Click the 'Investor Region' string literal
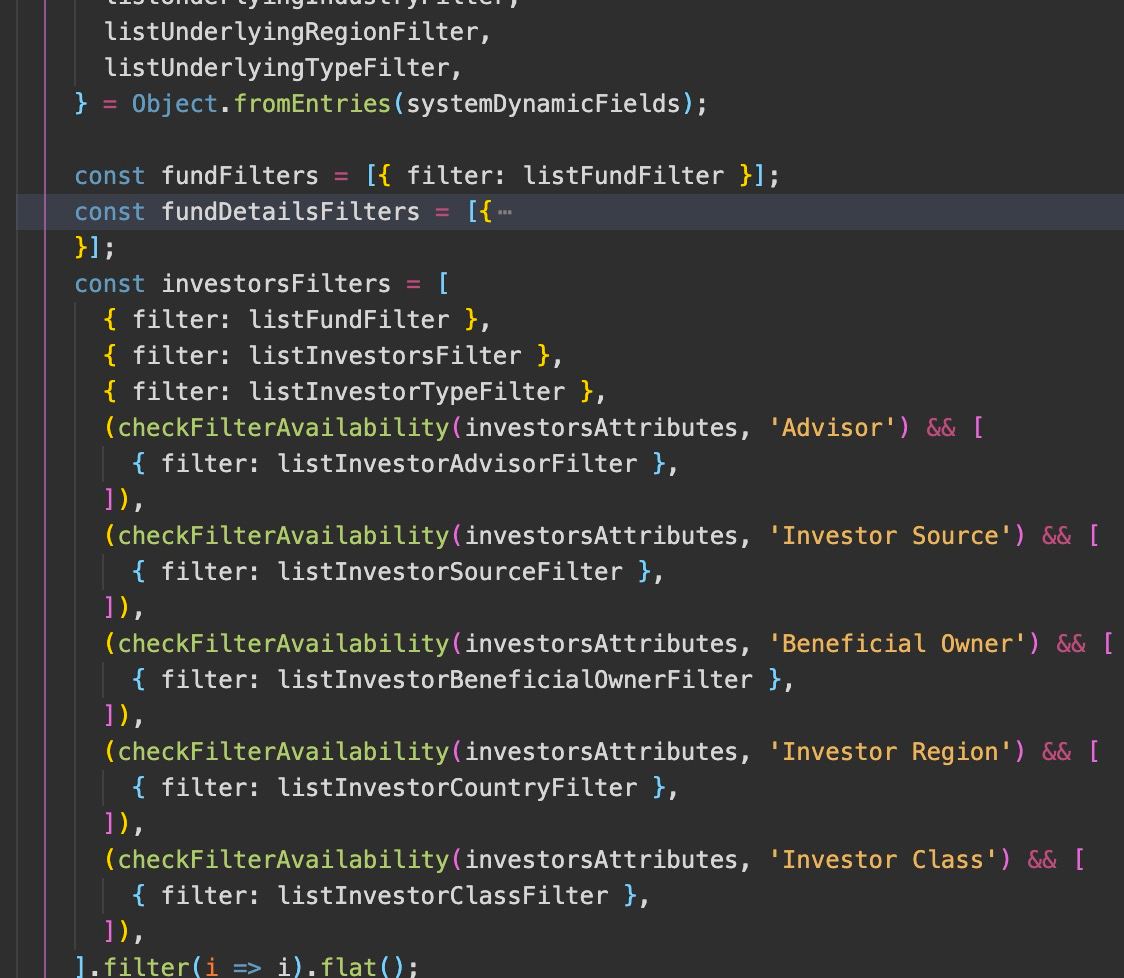 point(890,751)
